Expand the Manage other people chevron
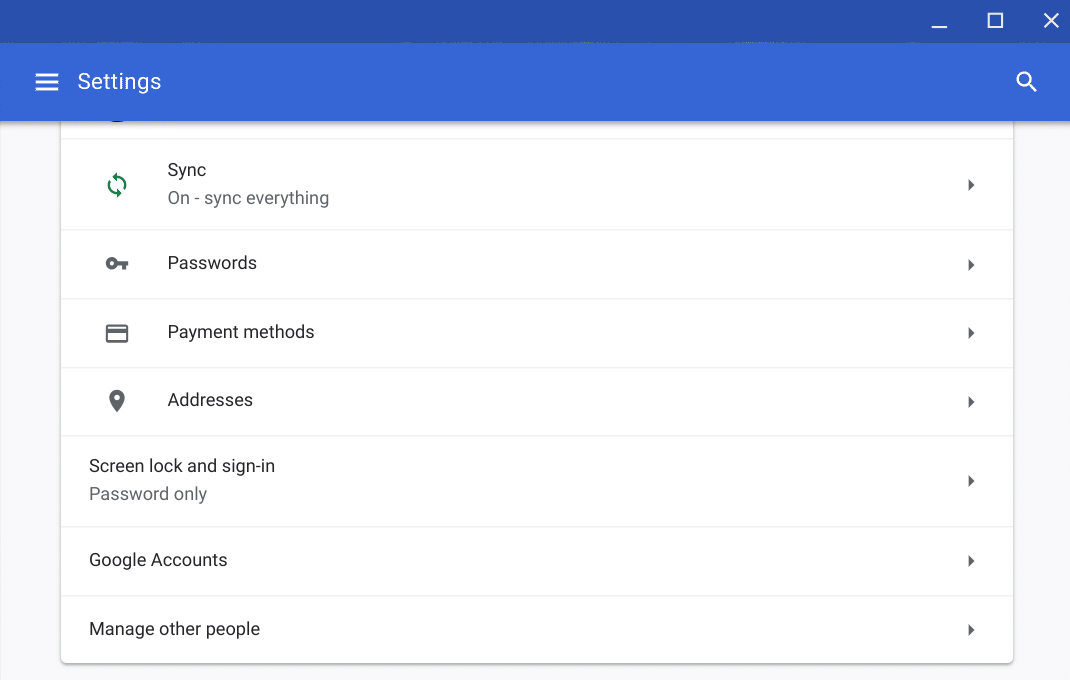 pyautogui.click(x=970, y=629)
